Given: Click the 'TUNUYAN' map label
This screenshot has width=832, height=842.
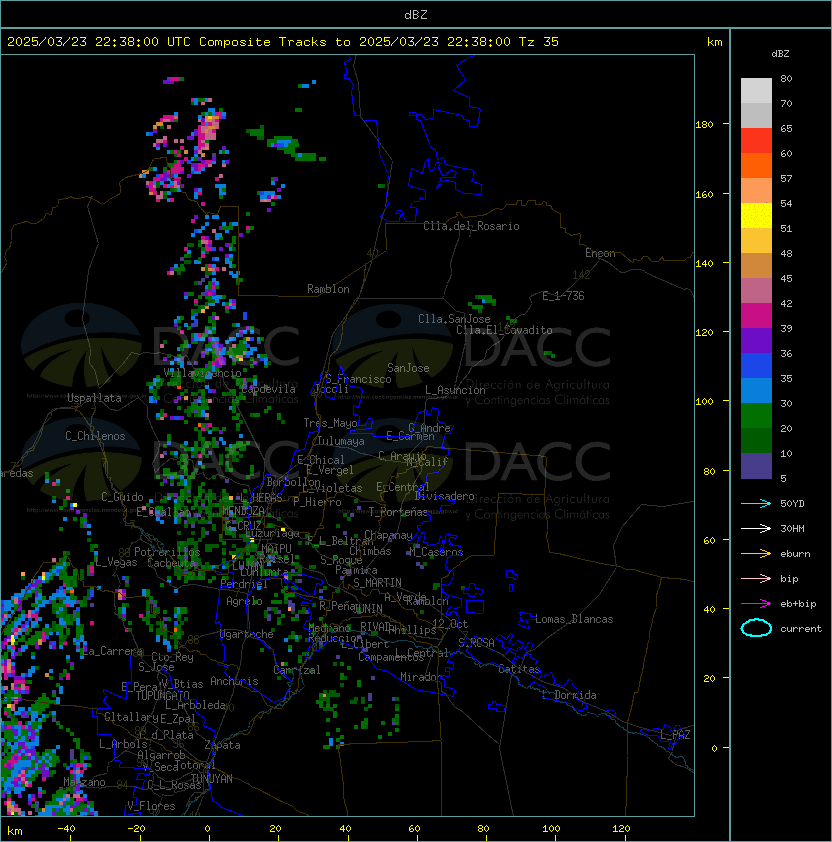Looking at the screenshot, I should [212, 779].
